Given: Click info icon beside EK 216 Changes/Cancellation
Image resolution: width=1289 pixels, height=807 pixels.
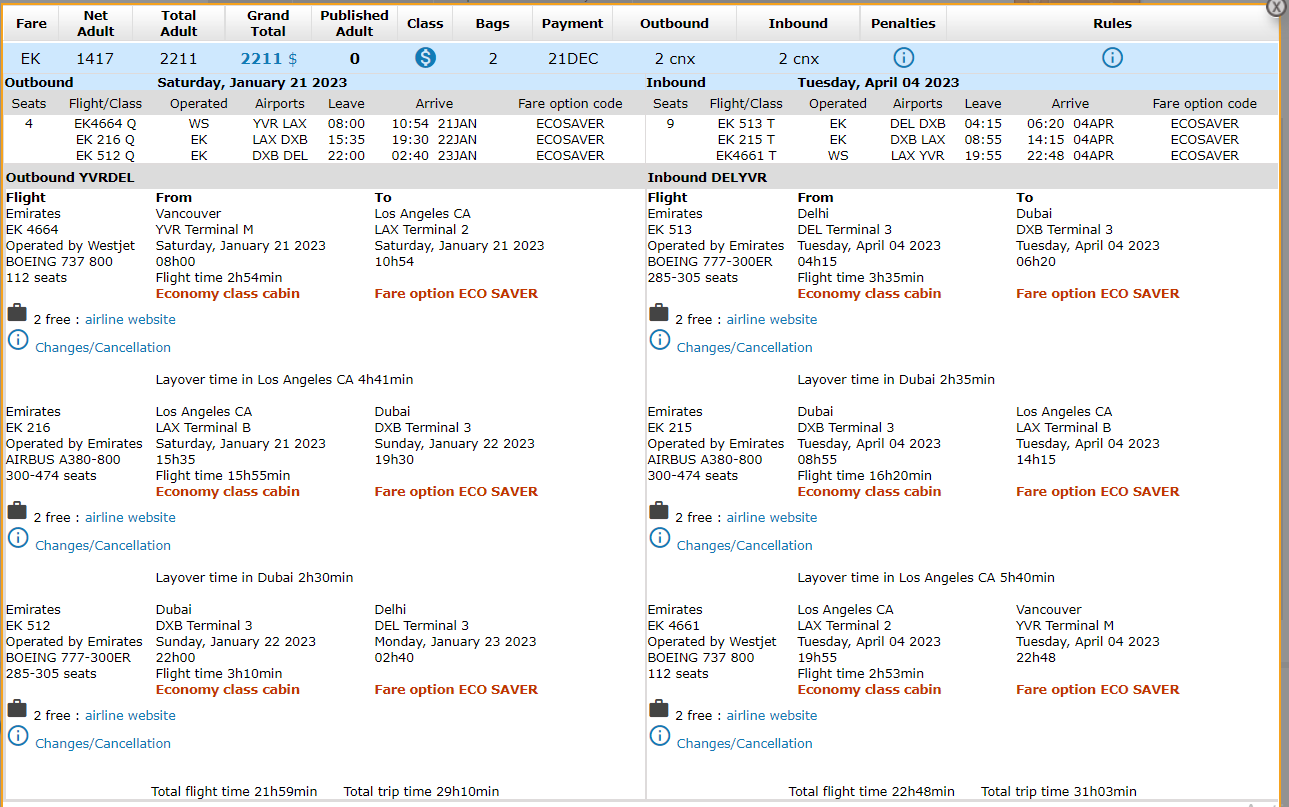Looking at the screenshot, I should (18, 538).
